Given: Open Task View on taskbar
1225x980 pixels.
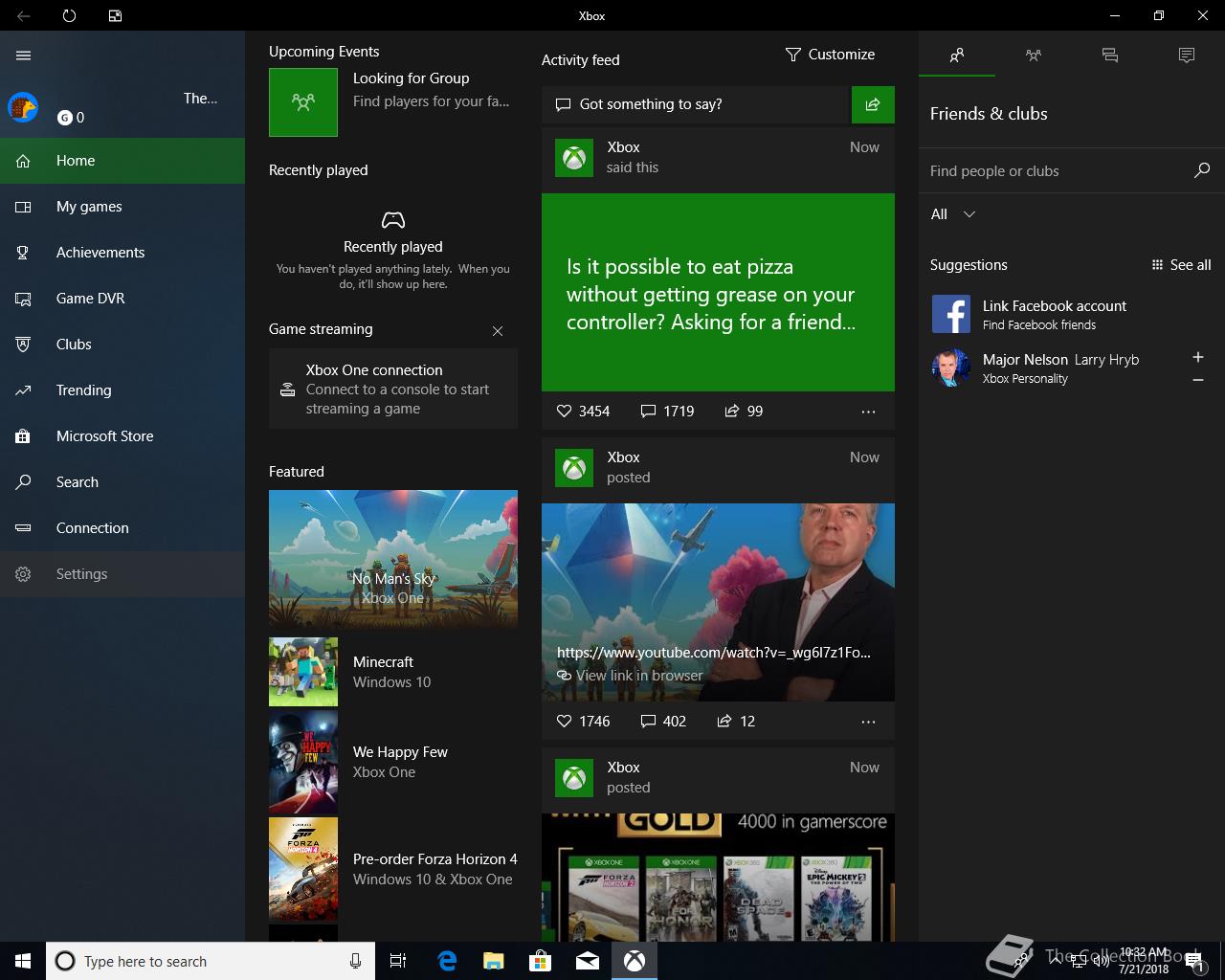Looking at the screenshot, I should (398, 961).
